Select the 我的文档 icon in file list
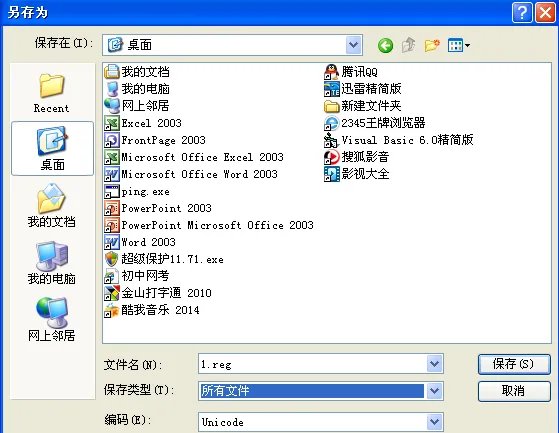The image size is (559, 433). (x=112, y=72)
